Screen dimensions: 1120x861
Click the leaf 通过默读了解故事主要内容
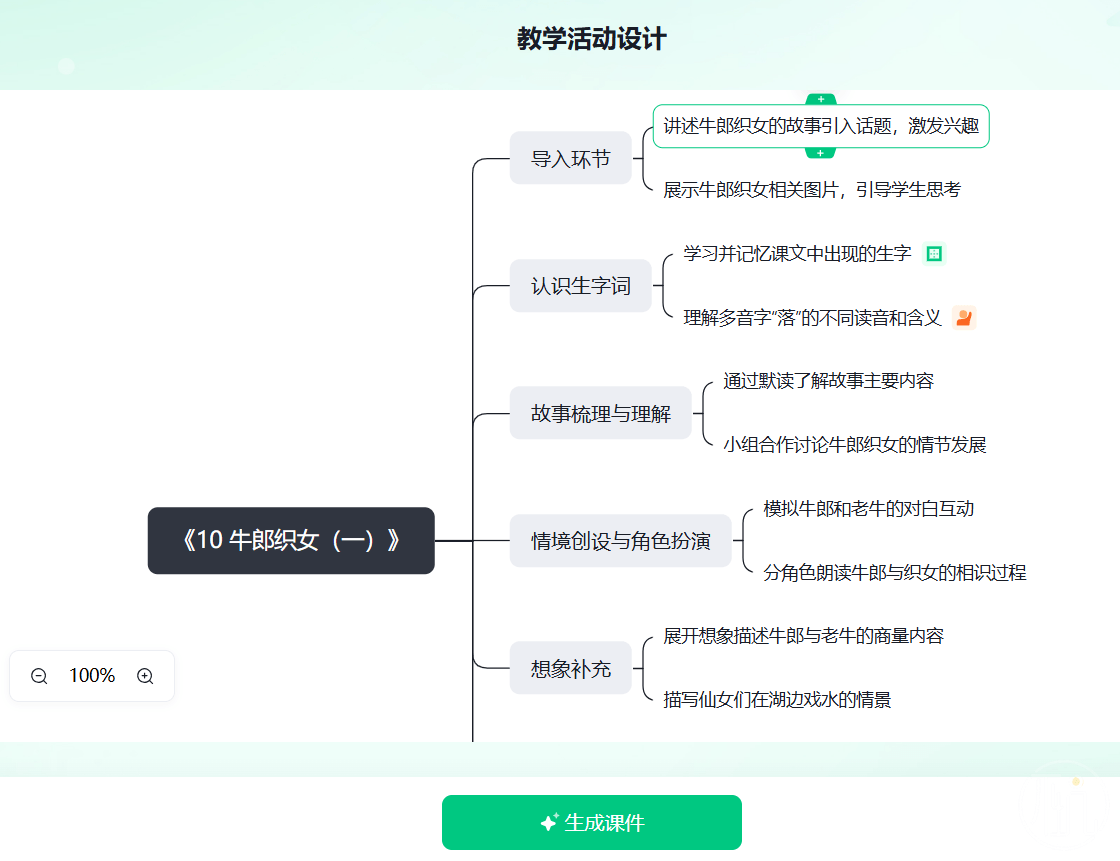(829, 381)
